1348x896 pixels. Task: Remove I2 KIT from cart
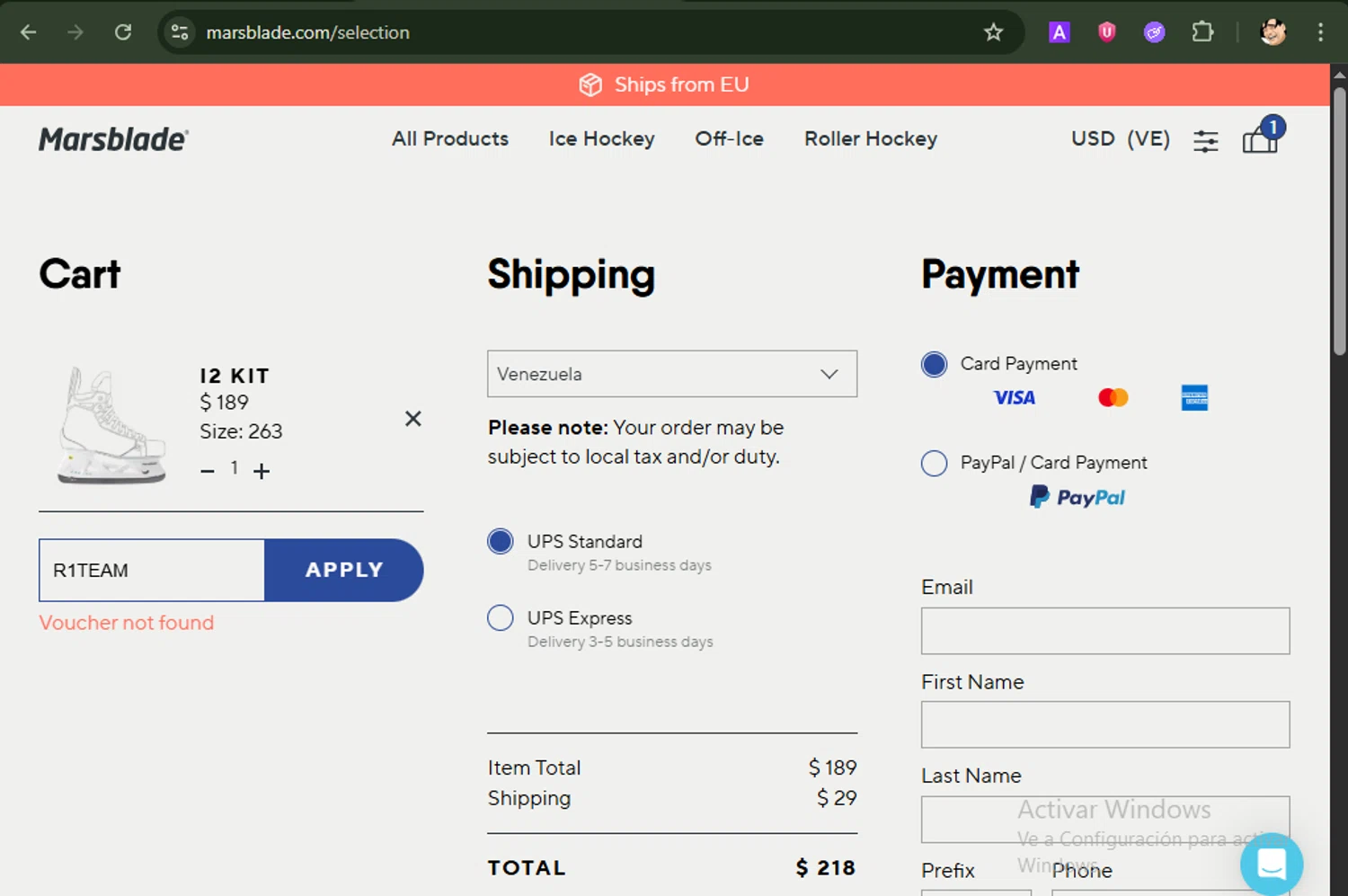point(413,419)
